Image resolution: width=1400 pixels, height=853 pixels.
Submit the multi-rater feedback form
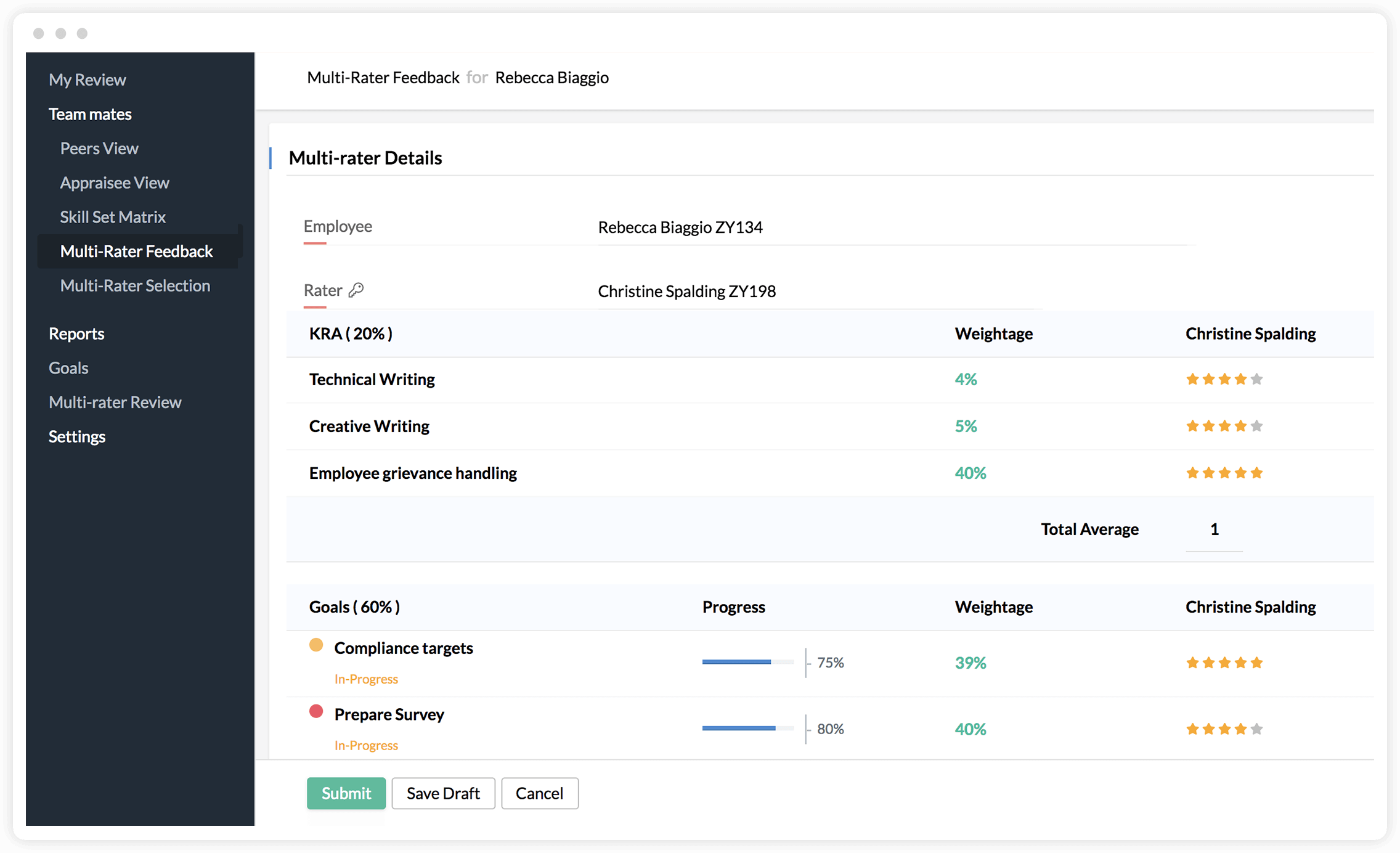pos(345,793)
